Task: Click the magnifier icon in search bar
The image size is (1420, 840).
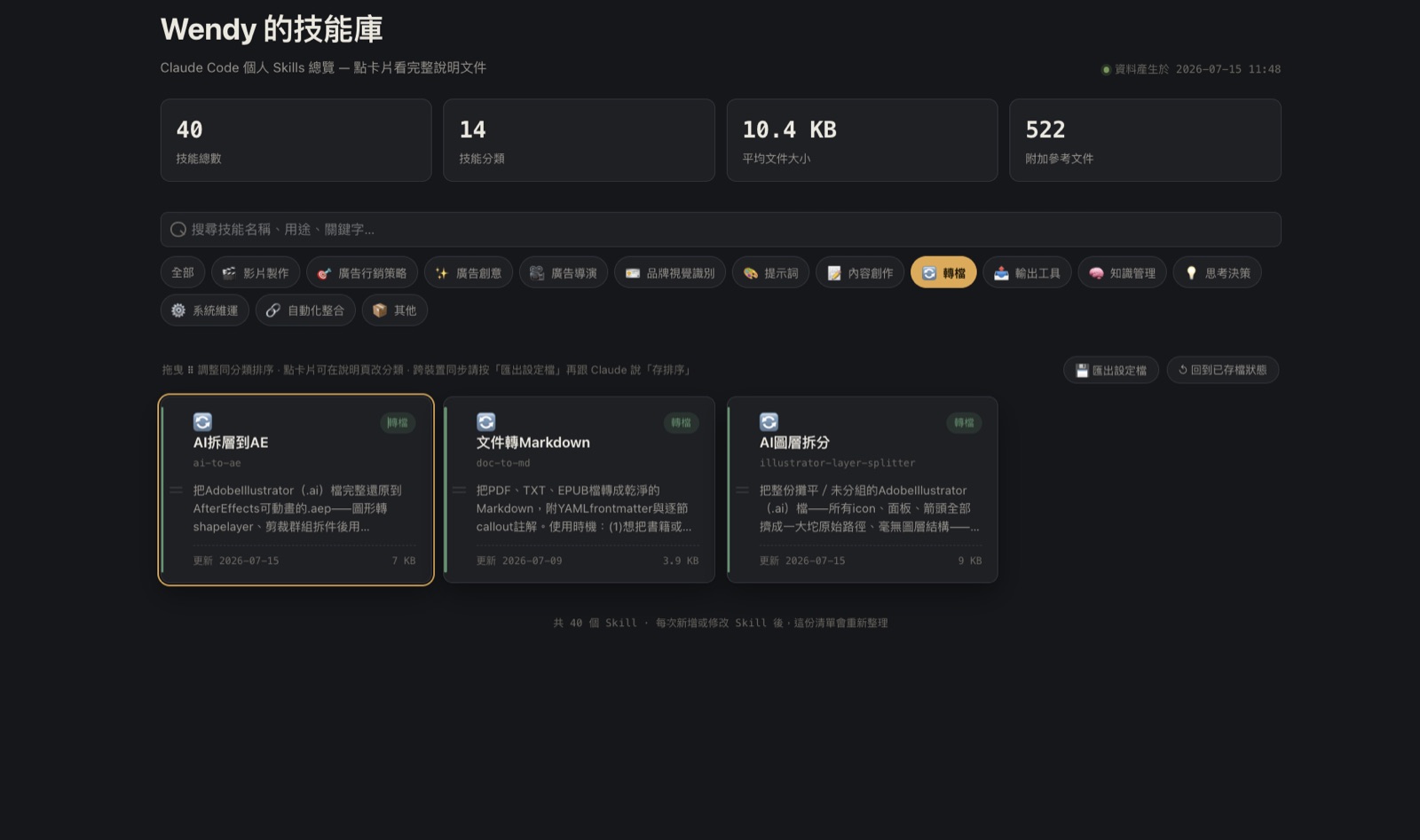Action: point(178,229)
